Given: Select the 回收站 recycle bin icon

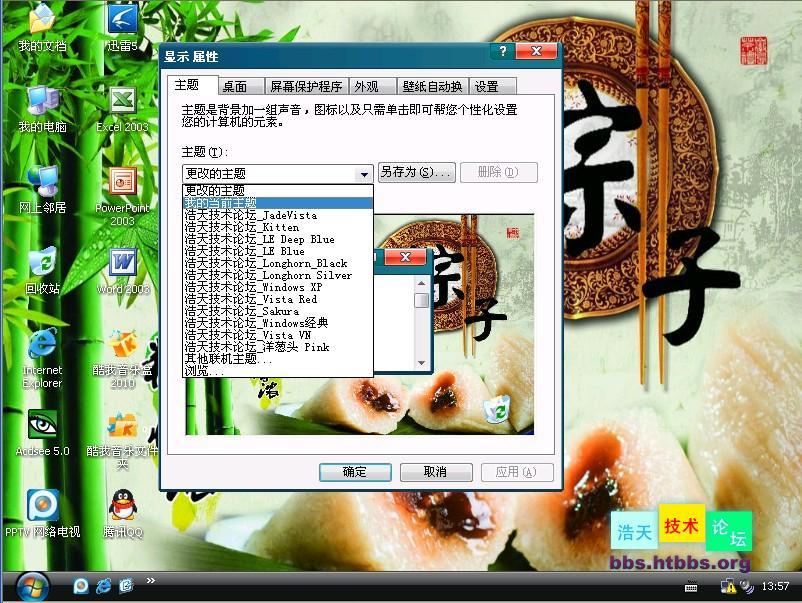Looking at the screenshot, I should [x=42, y=271].
